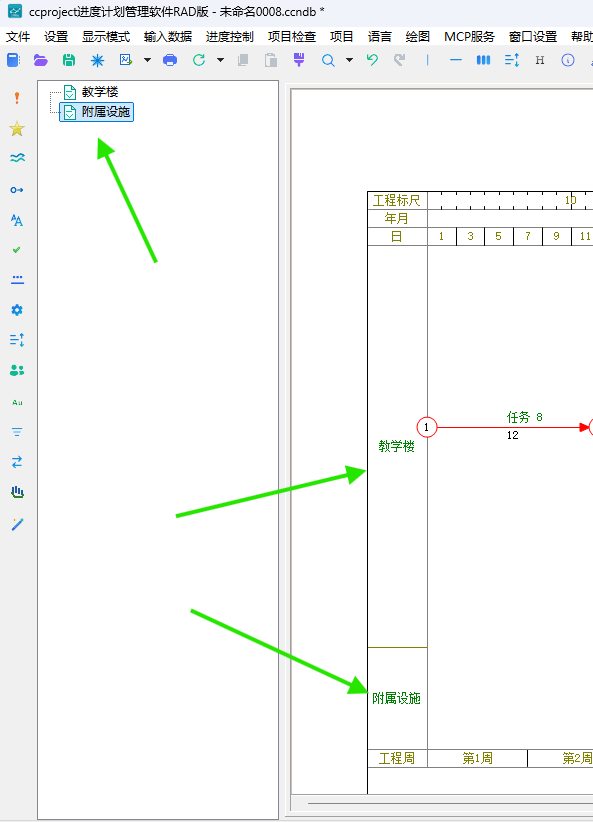Click the font size sidebar icon

(17, 220)
